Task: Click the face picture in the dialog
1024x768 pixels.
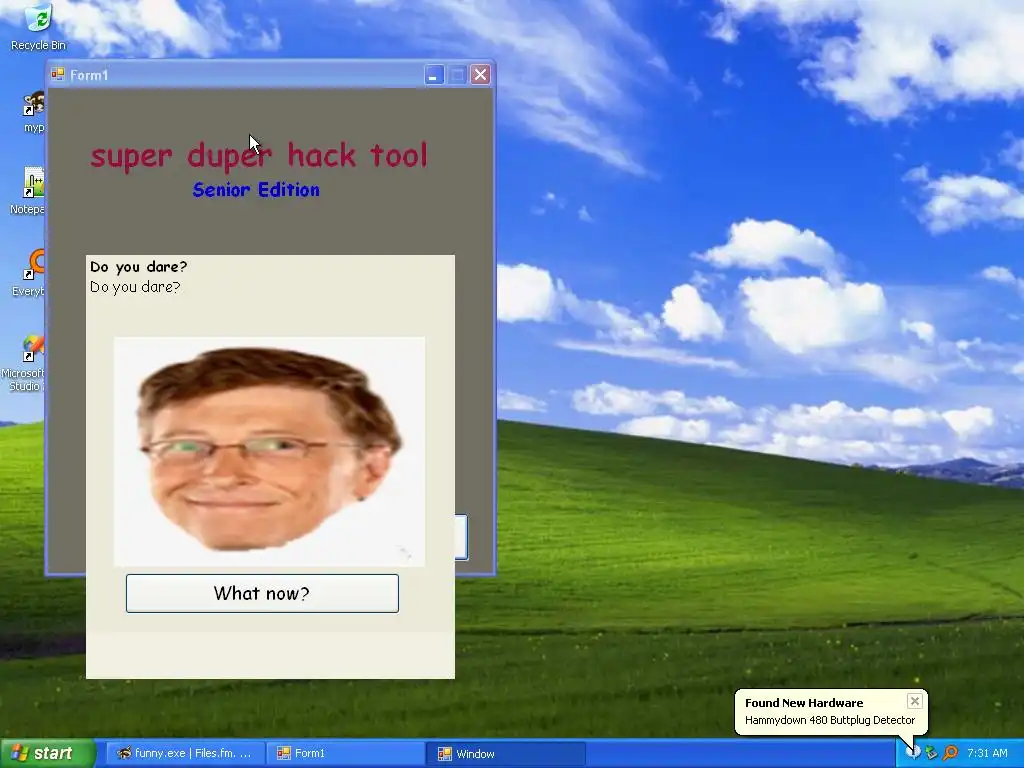Action: (269, 451)
